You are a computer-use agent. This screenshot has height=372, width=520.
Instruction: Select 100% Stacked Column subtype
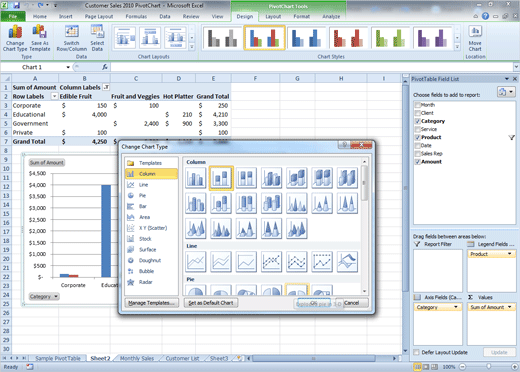[x=246, y=178]
